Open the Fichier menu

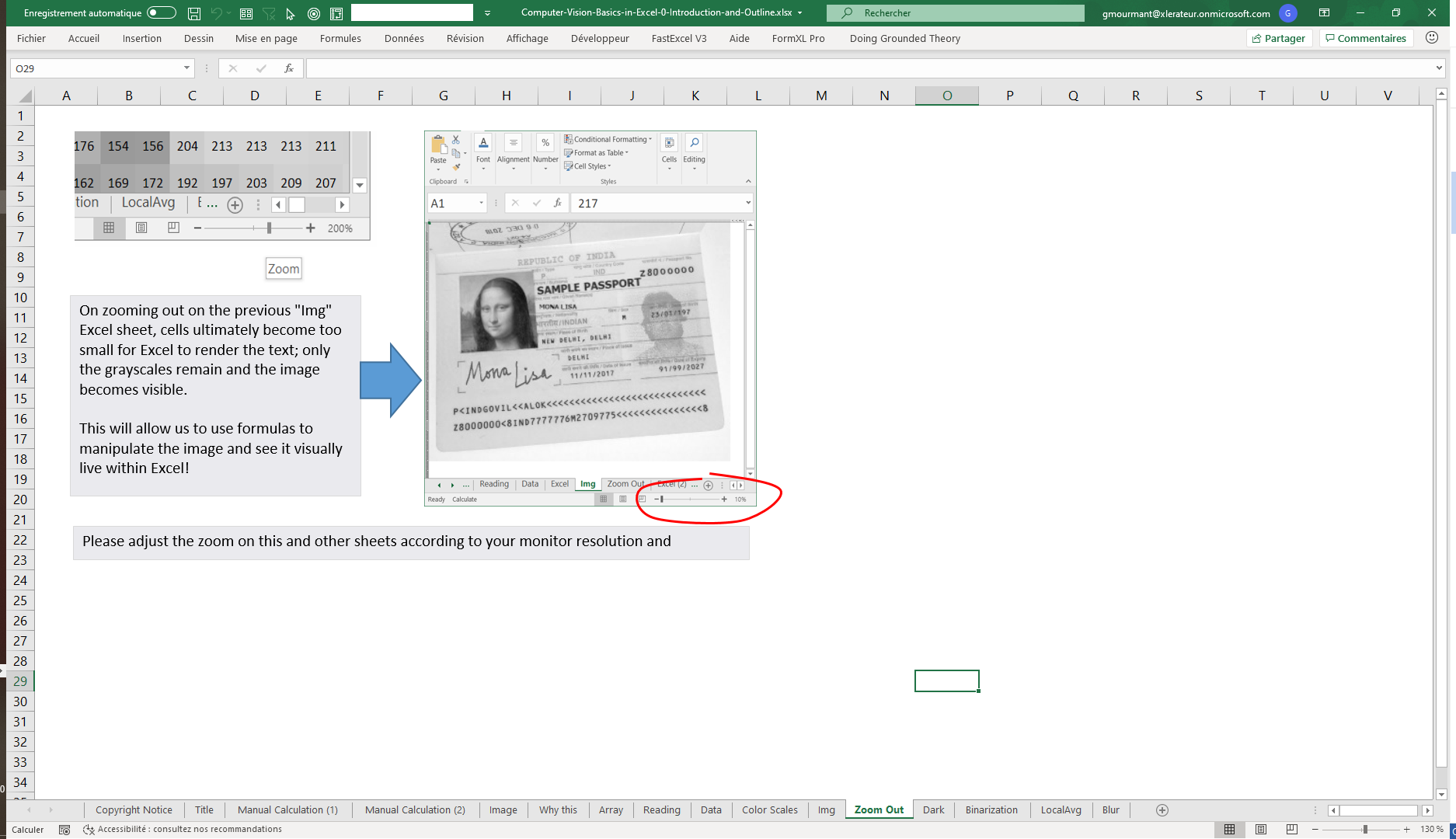point(31,38)
